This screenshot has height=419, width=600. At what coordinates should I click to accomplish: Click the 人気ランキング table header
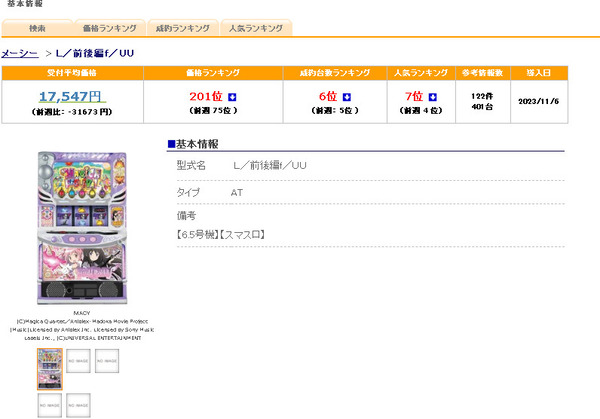(421, 73)
